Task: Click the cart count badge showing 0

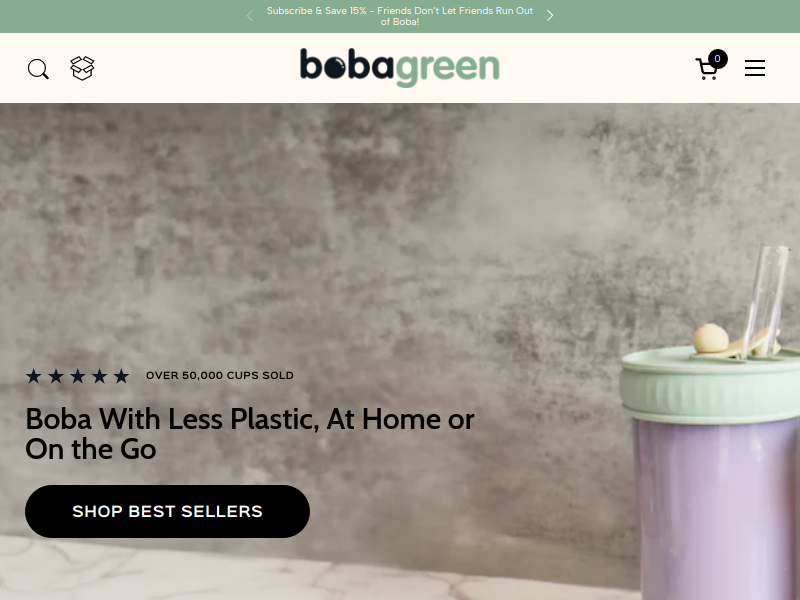Action: click(x=717, y=59)
